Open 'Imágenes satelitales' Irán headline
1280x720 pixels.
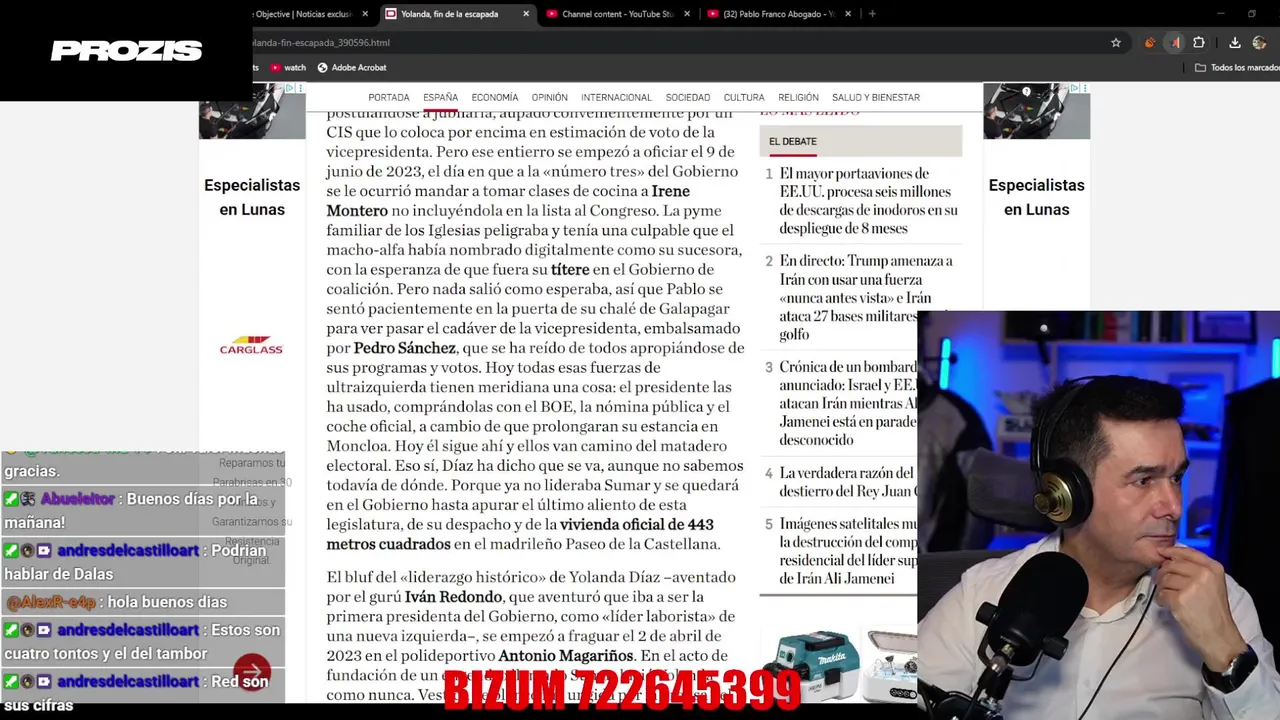[x=848, y=551]
